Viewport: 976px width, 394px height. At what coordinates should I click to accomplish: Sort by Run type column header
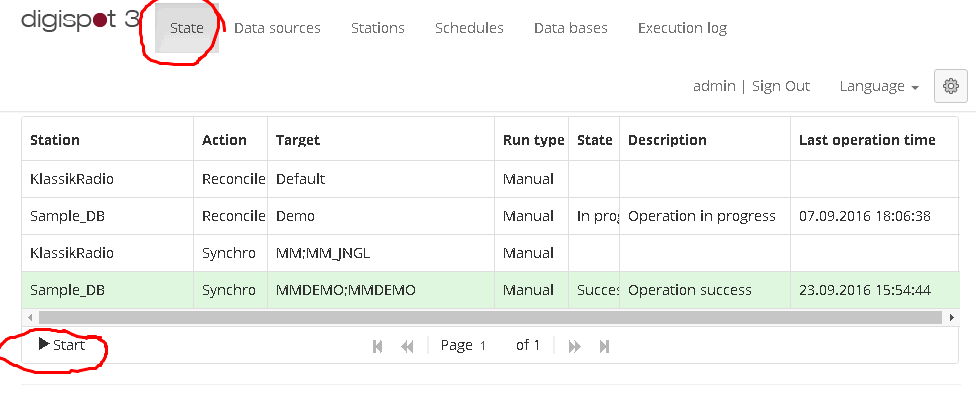point(532,140)
